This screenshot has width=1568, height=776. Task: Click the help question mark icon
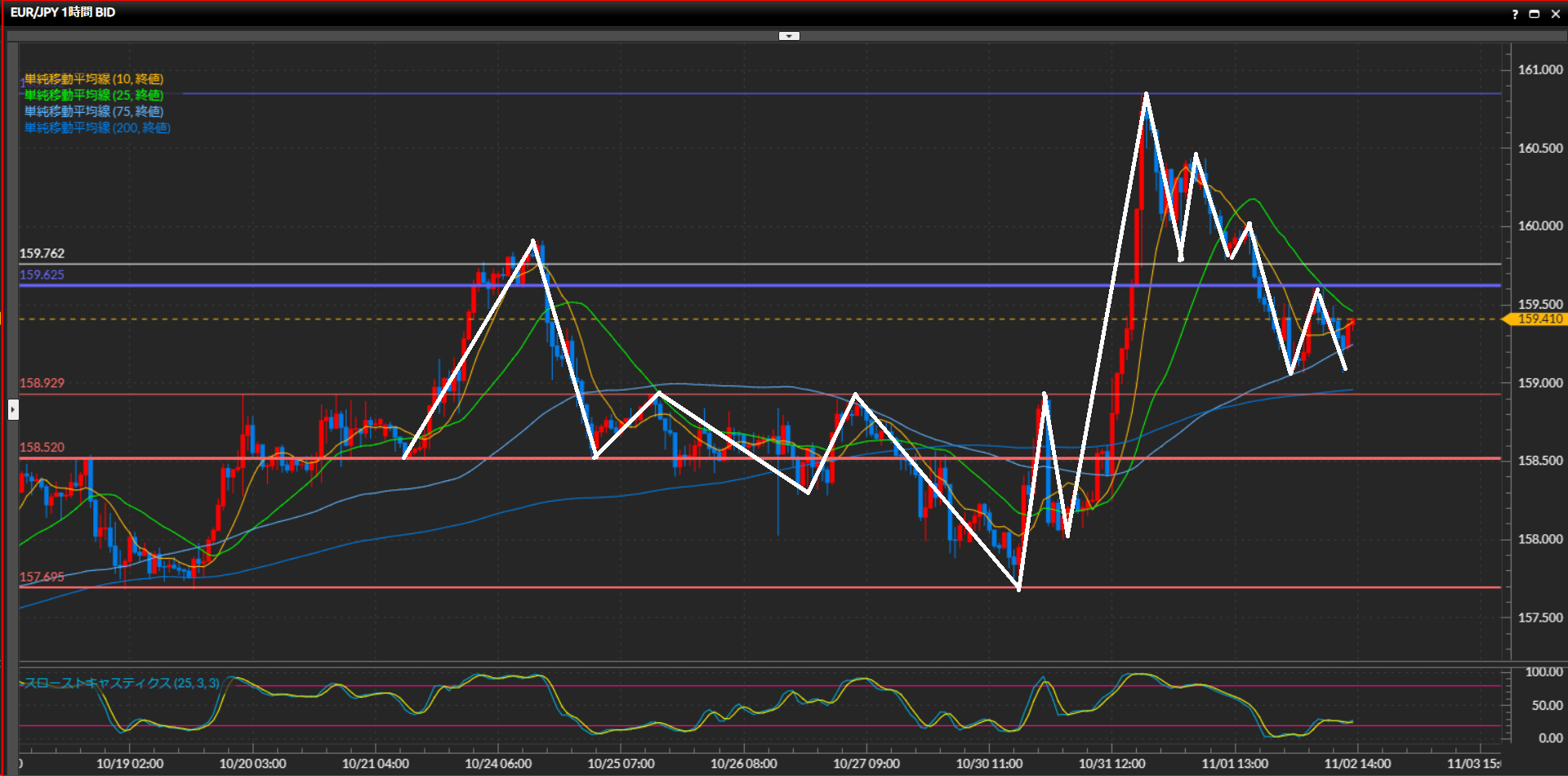(x=1515, y=14)
